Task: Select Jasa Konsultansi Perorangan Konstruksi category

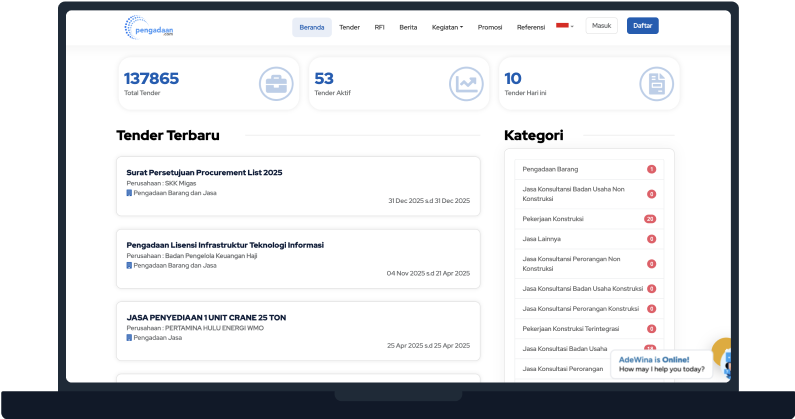Action: pyautogui.click(x=589, y=308)
